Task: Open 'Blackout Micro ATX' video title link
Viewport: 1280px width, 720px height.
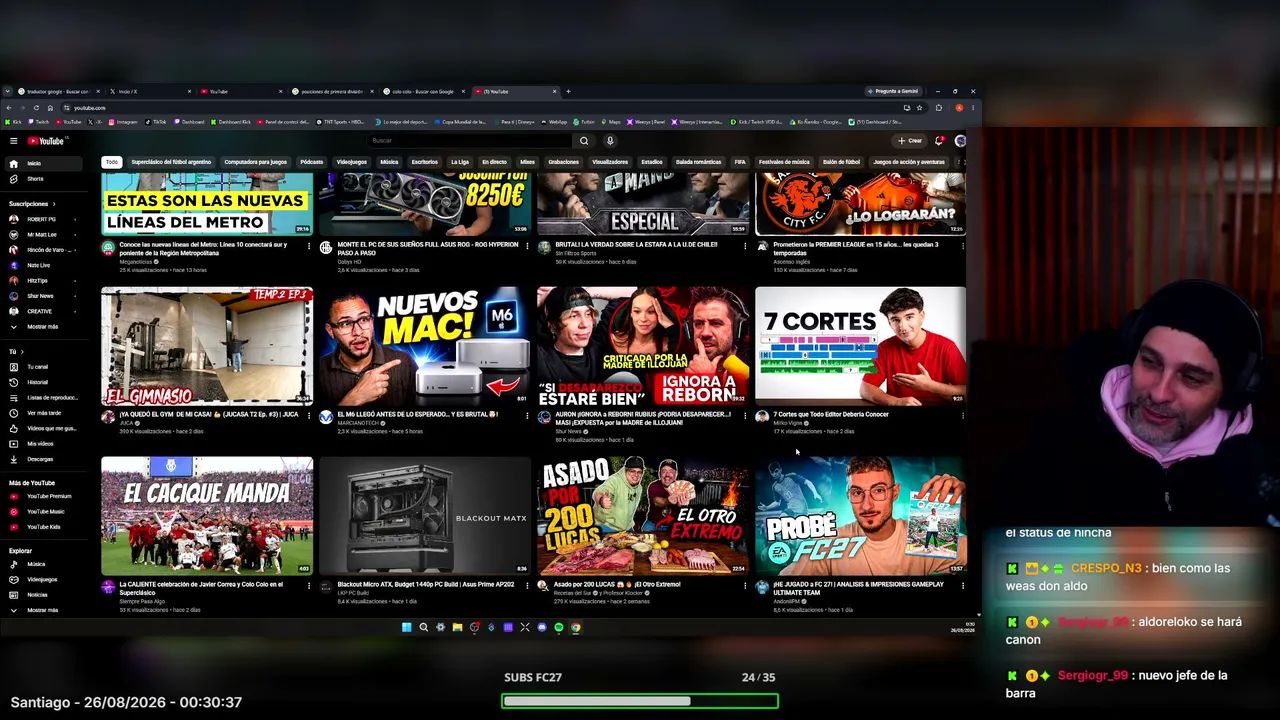Action: click(x=426, y=584)
